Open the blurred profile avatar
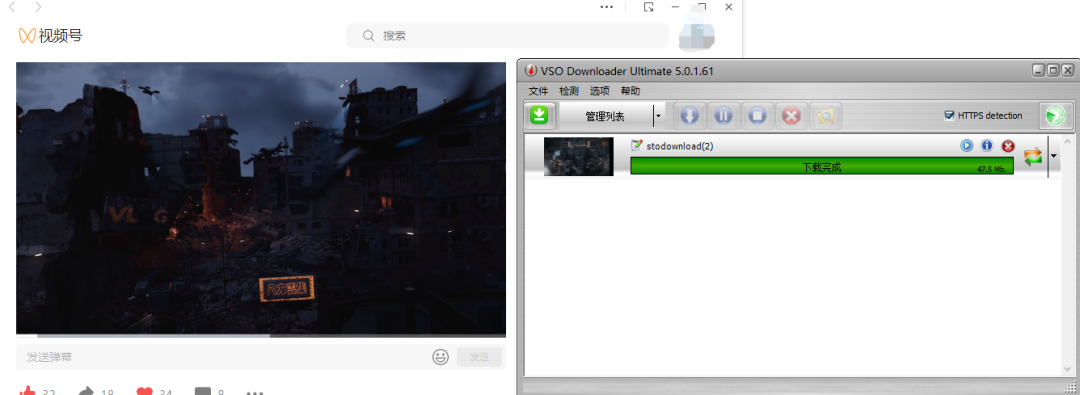Viewport: 1080px width, 395px height. [x=696, y=33]
